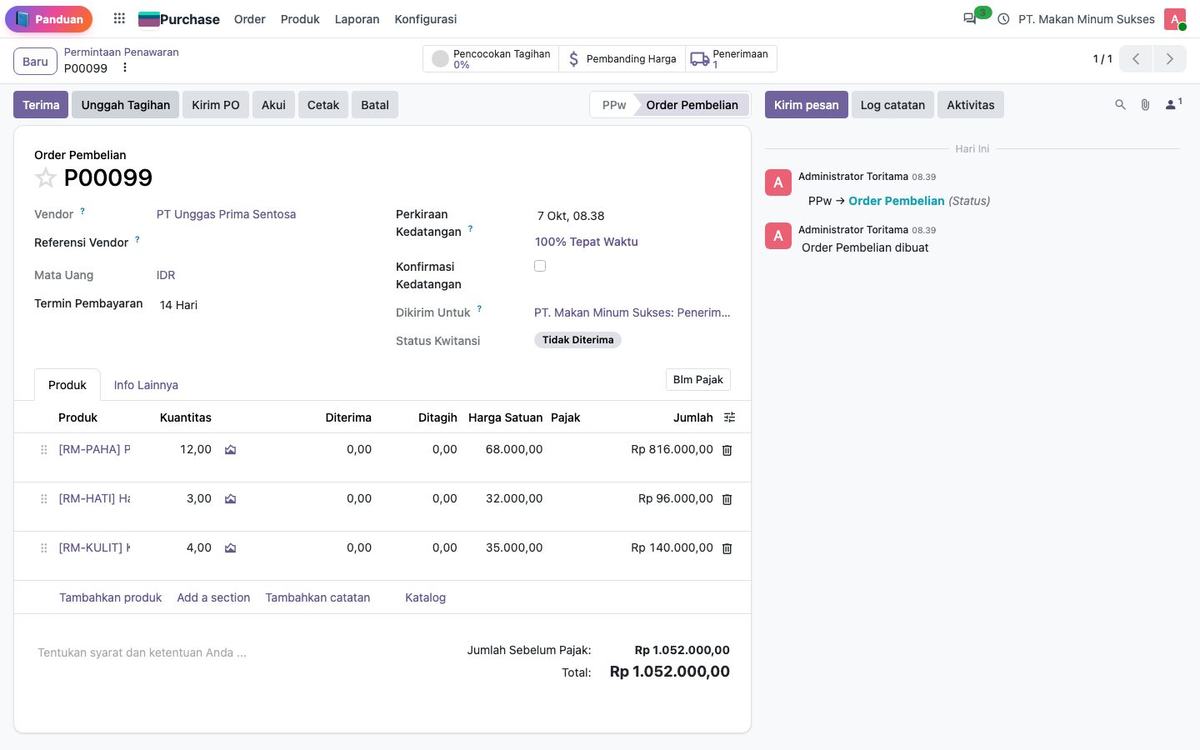This screenshot has width=1200, height=750.
Task: Delete the RM-PAHA order line
Action: [727, 450]
